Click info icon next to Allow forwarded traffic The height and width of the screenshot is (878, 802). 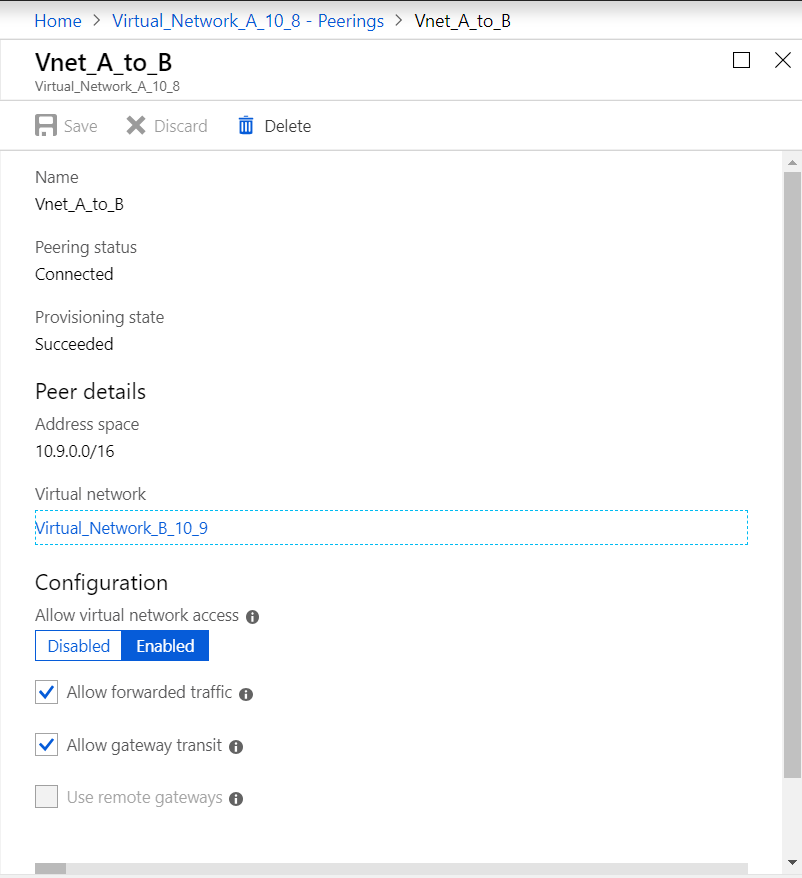click(x=246, y=694)
